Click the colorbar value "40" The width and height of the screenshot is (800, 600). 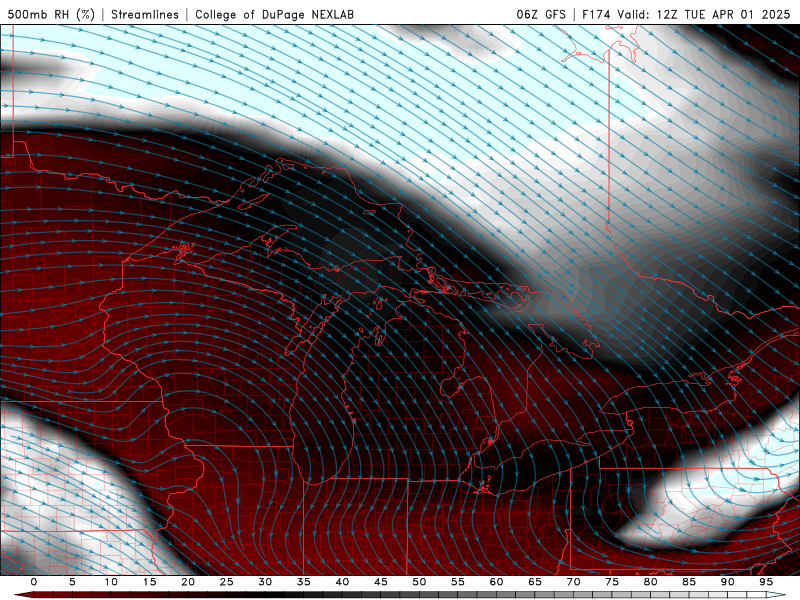pos(342,582)
